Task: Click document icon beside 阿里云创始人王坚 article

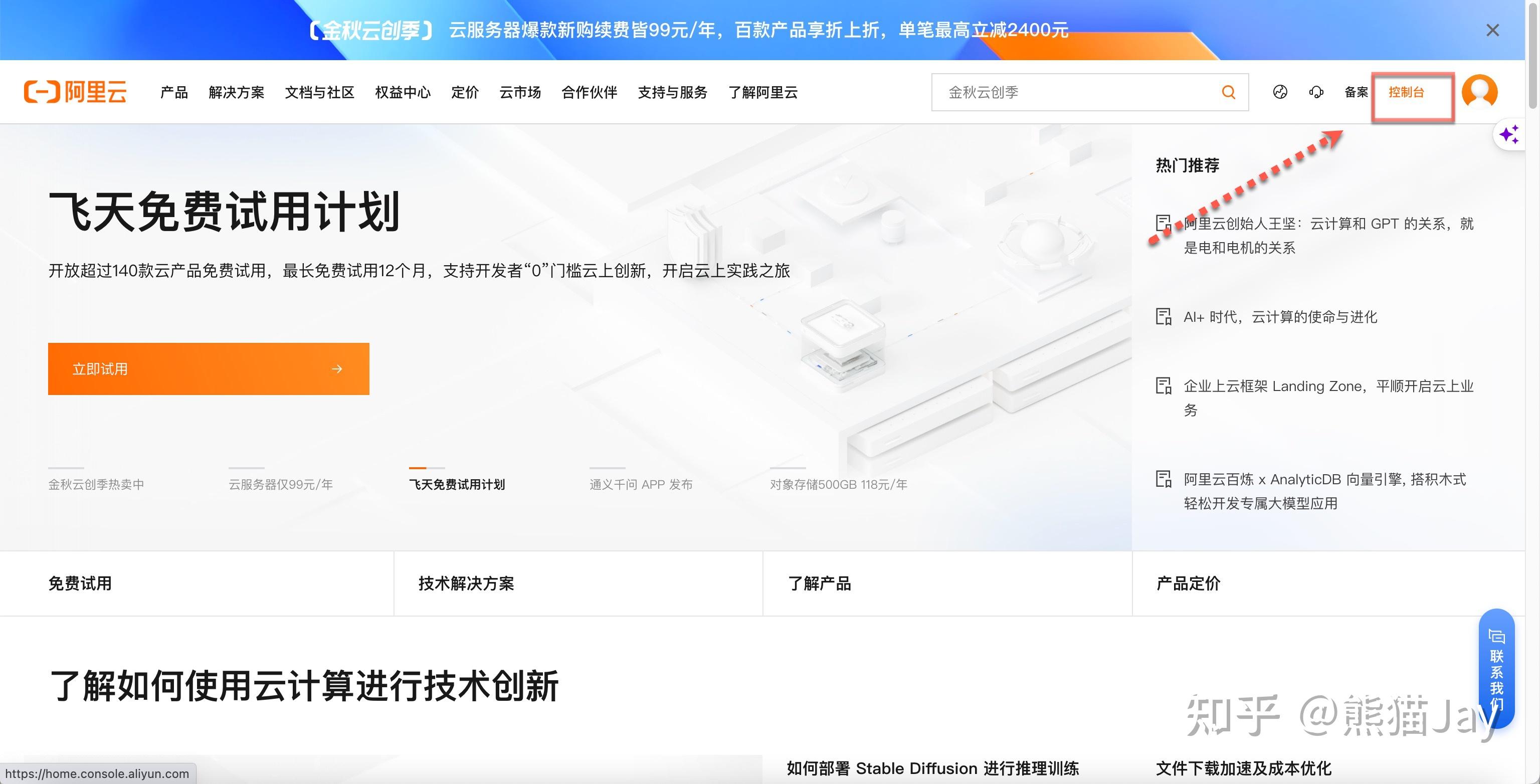Action: click(x=1164, y=223)
